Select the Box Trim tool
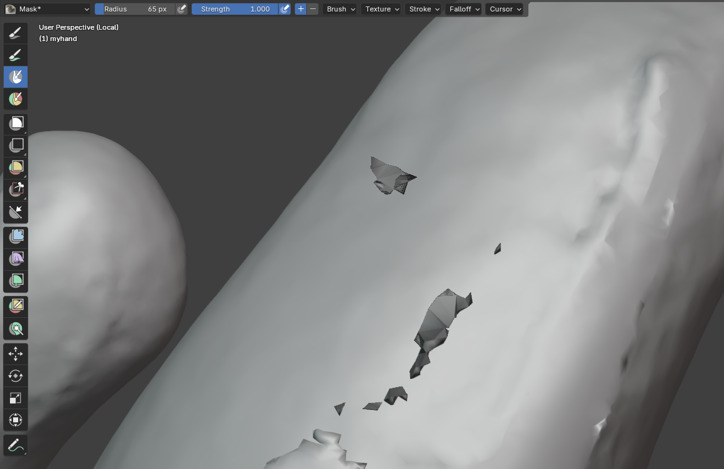724x469 pixels. tap(16, 189)
